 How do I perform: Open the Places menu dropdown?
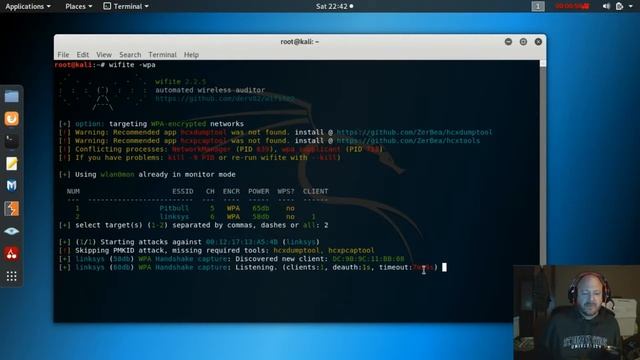pyautogui.click(x=79, y=6)
